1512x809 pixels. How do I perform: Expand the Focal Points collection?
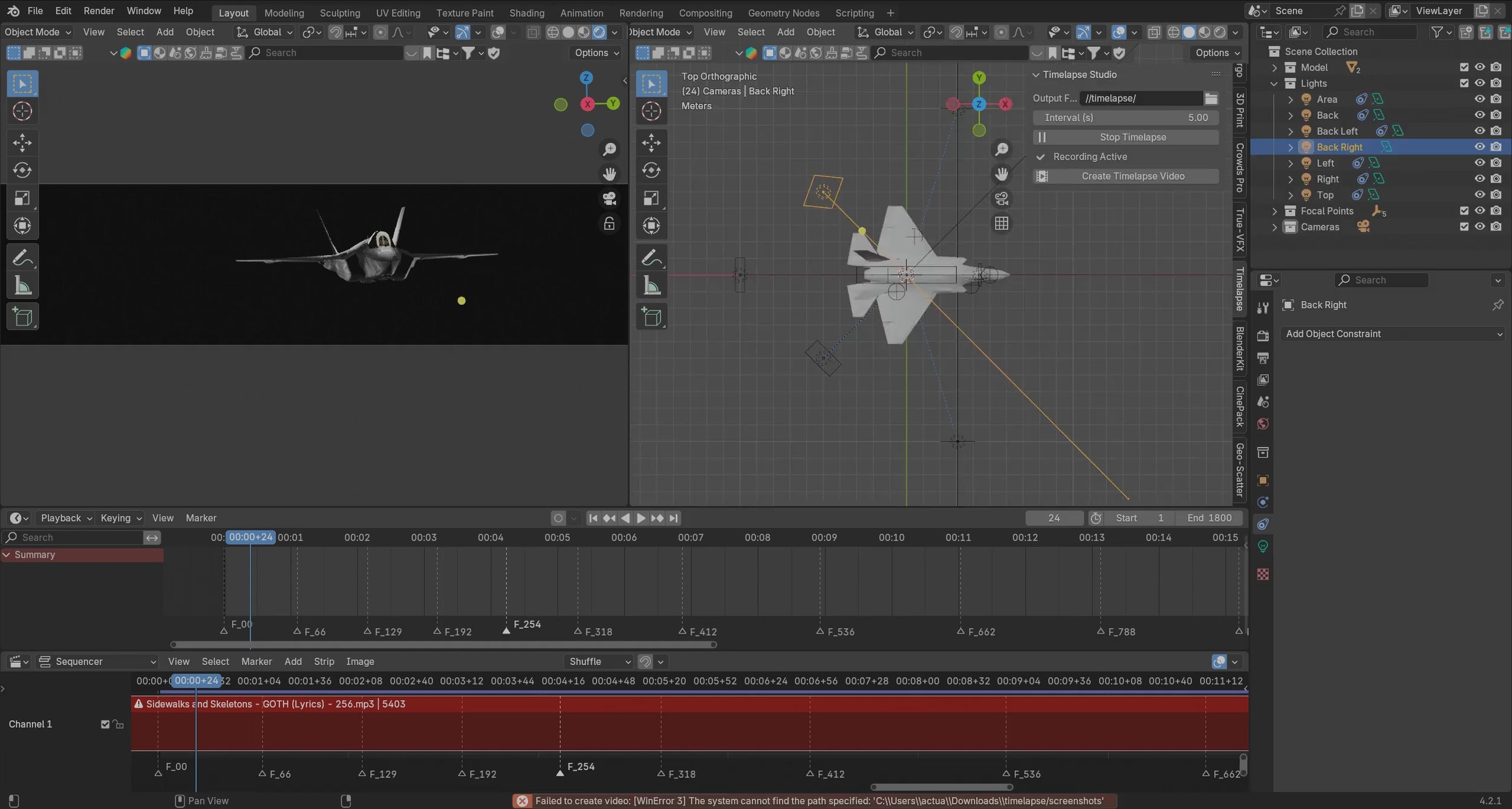[x=1275, y=211]
